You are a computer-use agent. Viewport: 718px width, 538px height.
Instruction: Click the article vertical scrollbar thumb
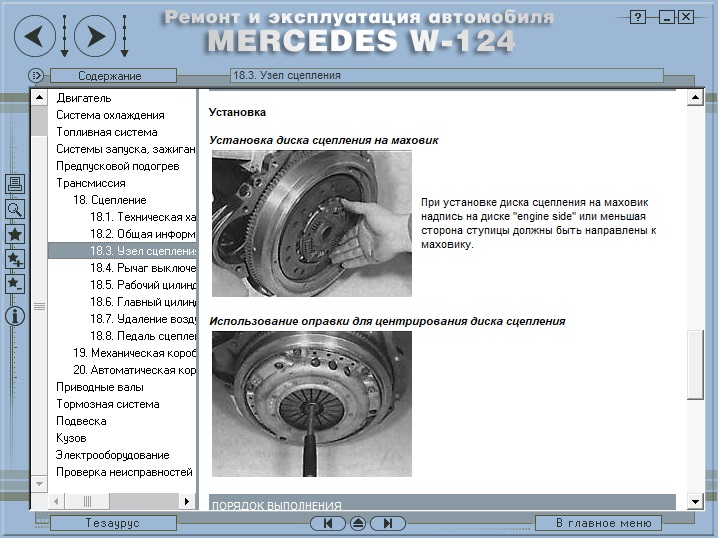(696, 364)
